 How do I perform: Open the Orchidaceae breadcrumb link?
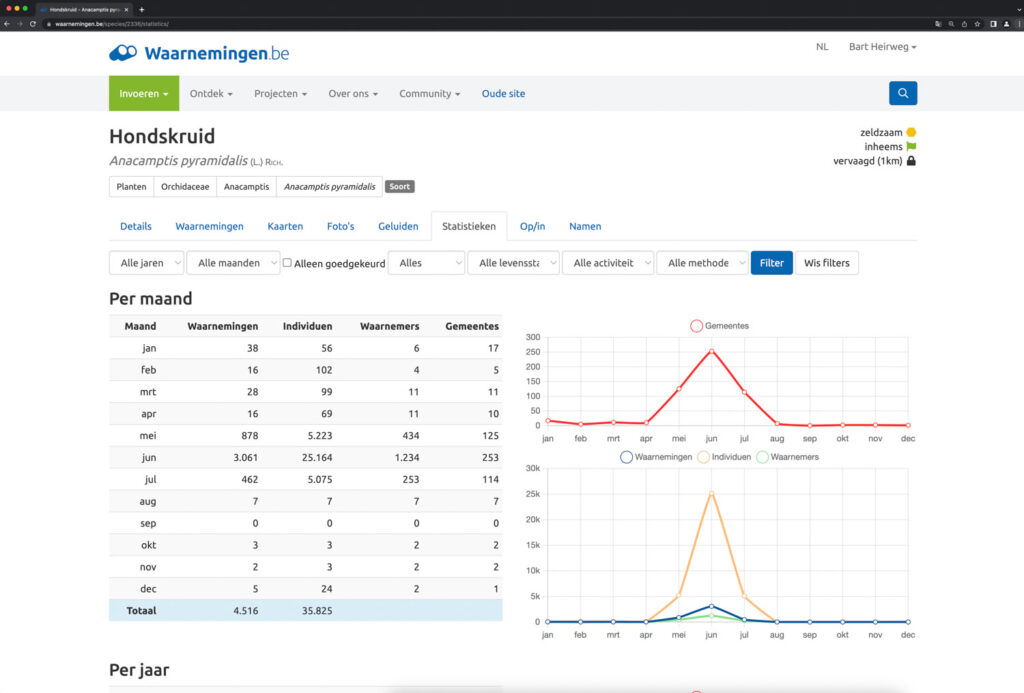[x=185, y=187]
